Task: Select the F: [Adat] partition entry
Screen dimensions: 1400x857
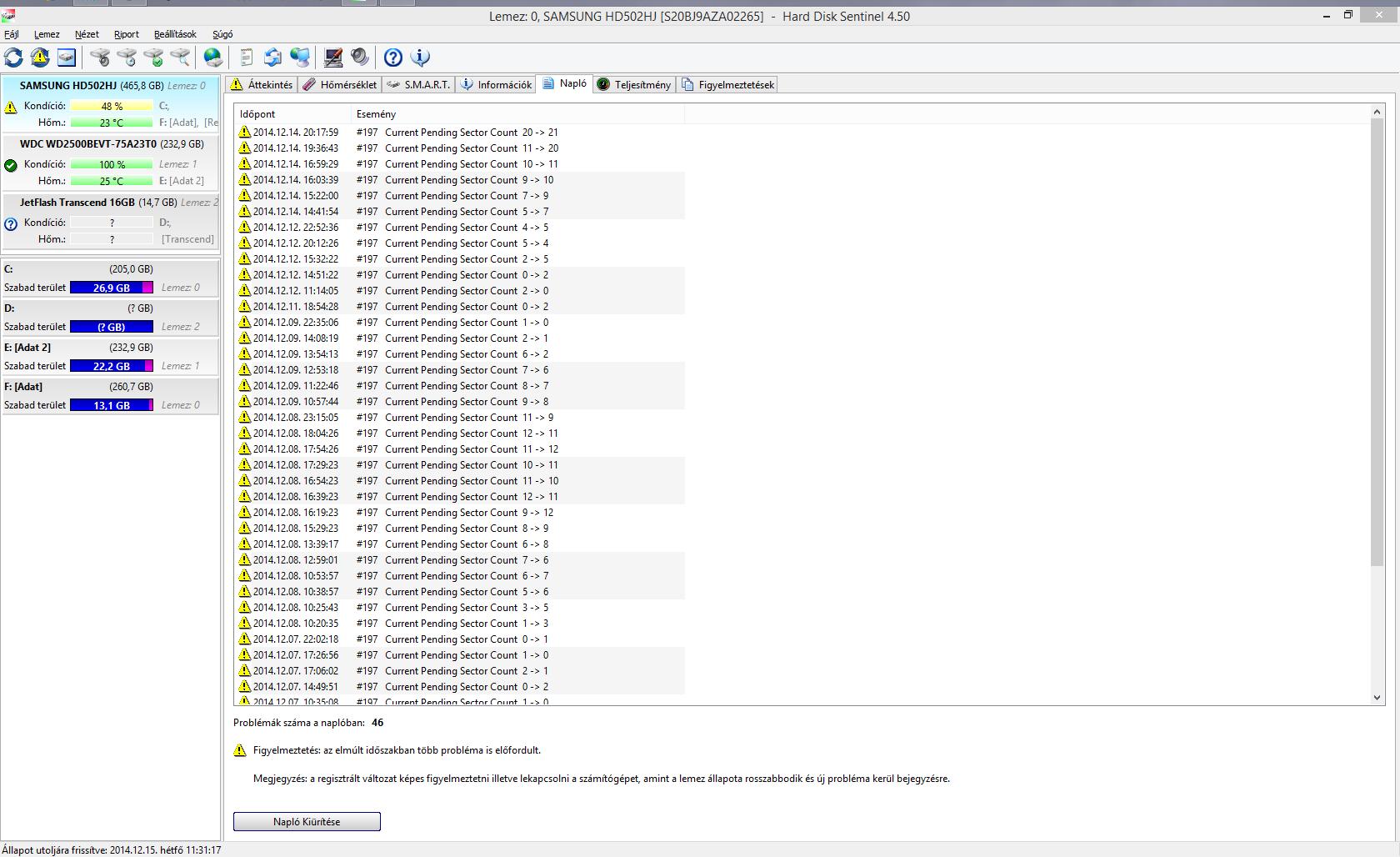Action: coord(111,396)
